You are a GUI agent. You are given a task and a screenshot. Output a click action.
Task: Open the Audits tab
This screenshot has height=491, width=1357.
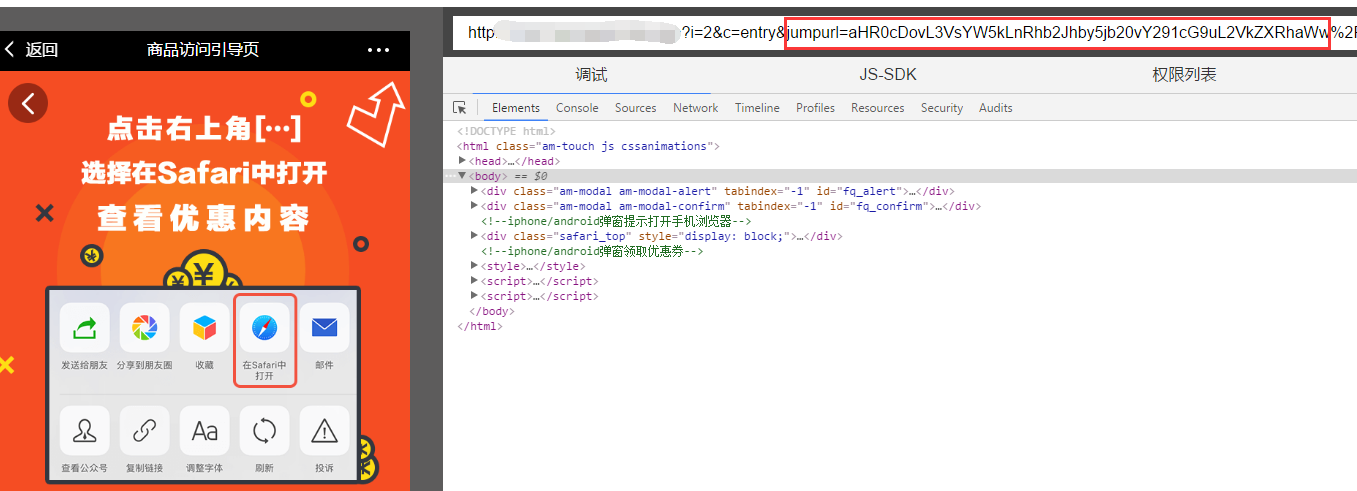pos(996,108)
